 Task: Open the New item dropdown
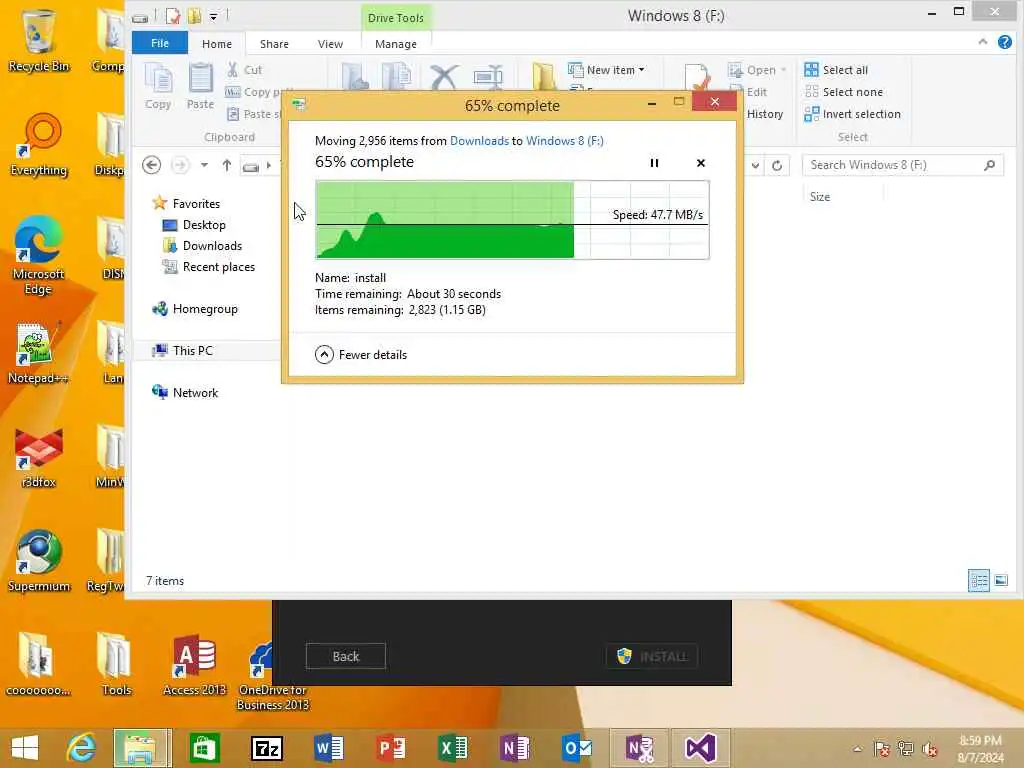pos(607,70)
